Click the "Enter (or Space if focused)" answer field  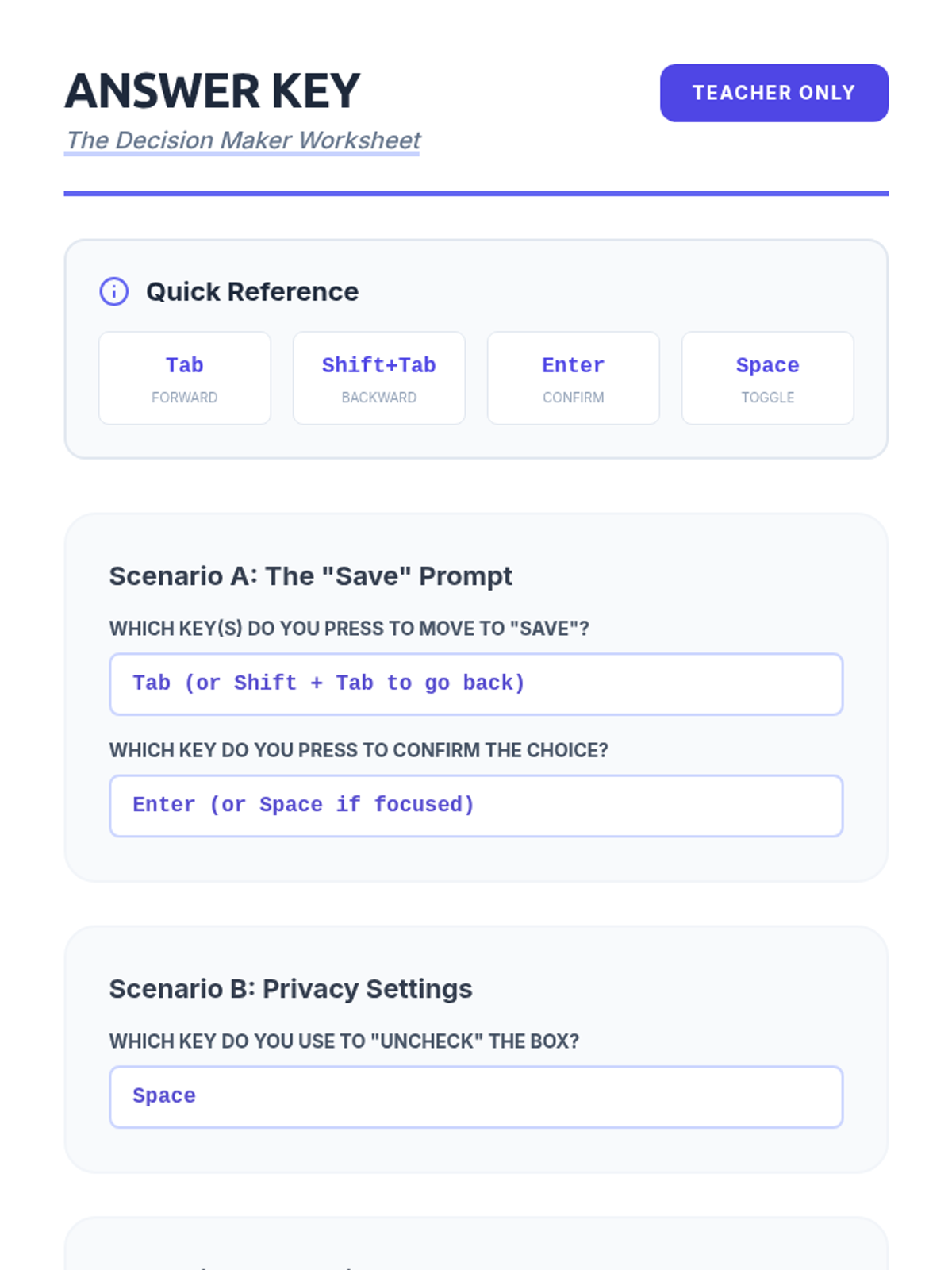(476, 805)
